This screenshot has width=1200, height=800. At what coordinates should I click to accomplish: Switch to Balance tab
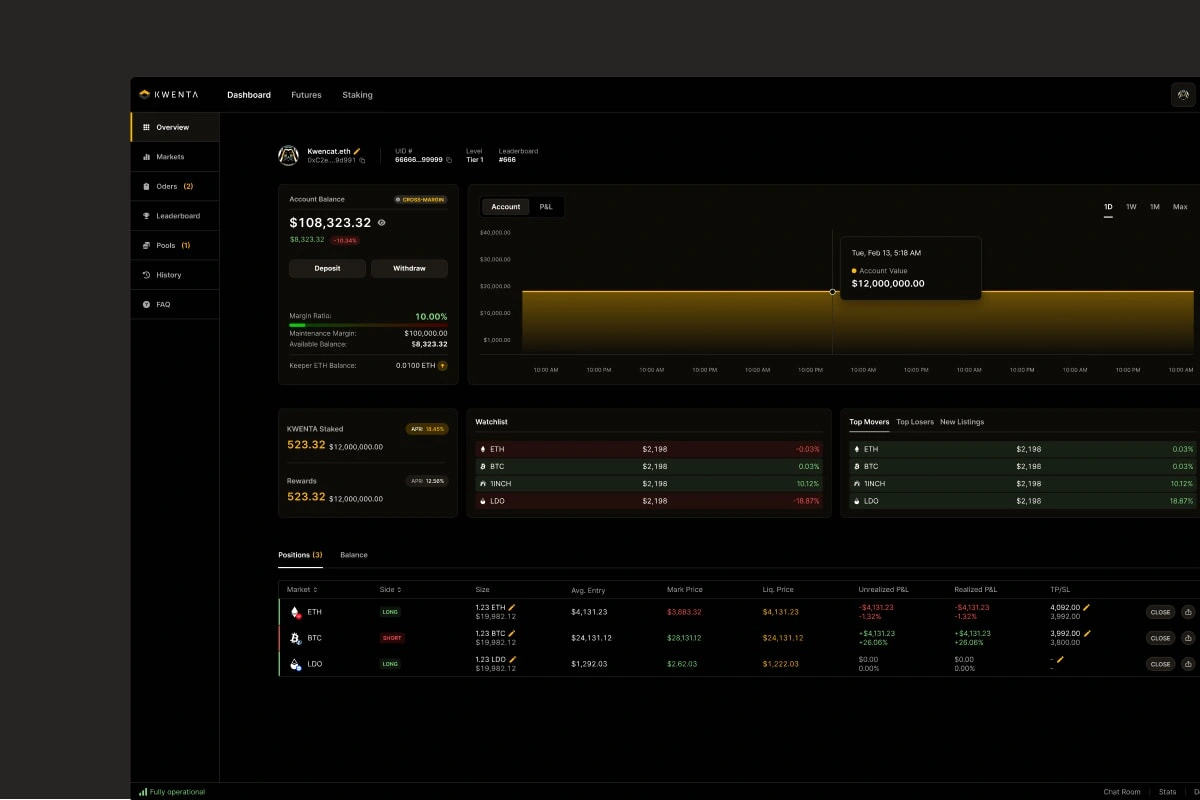(x=354, y=555)
